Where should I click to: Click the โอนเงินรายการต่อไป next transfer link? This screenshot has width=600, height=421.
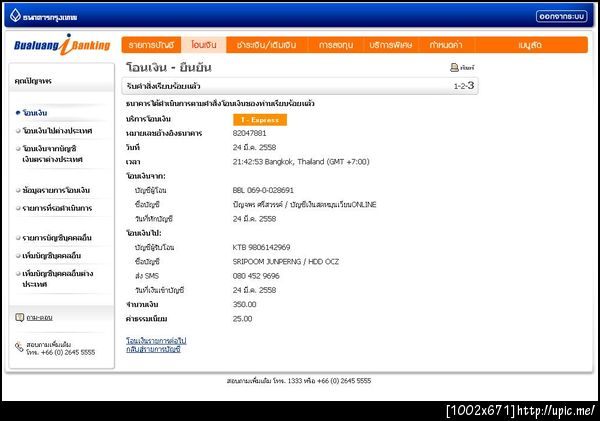pyautogui.click(x=156, y=340)
